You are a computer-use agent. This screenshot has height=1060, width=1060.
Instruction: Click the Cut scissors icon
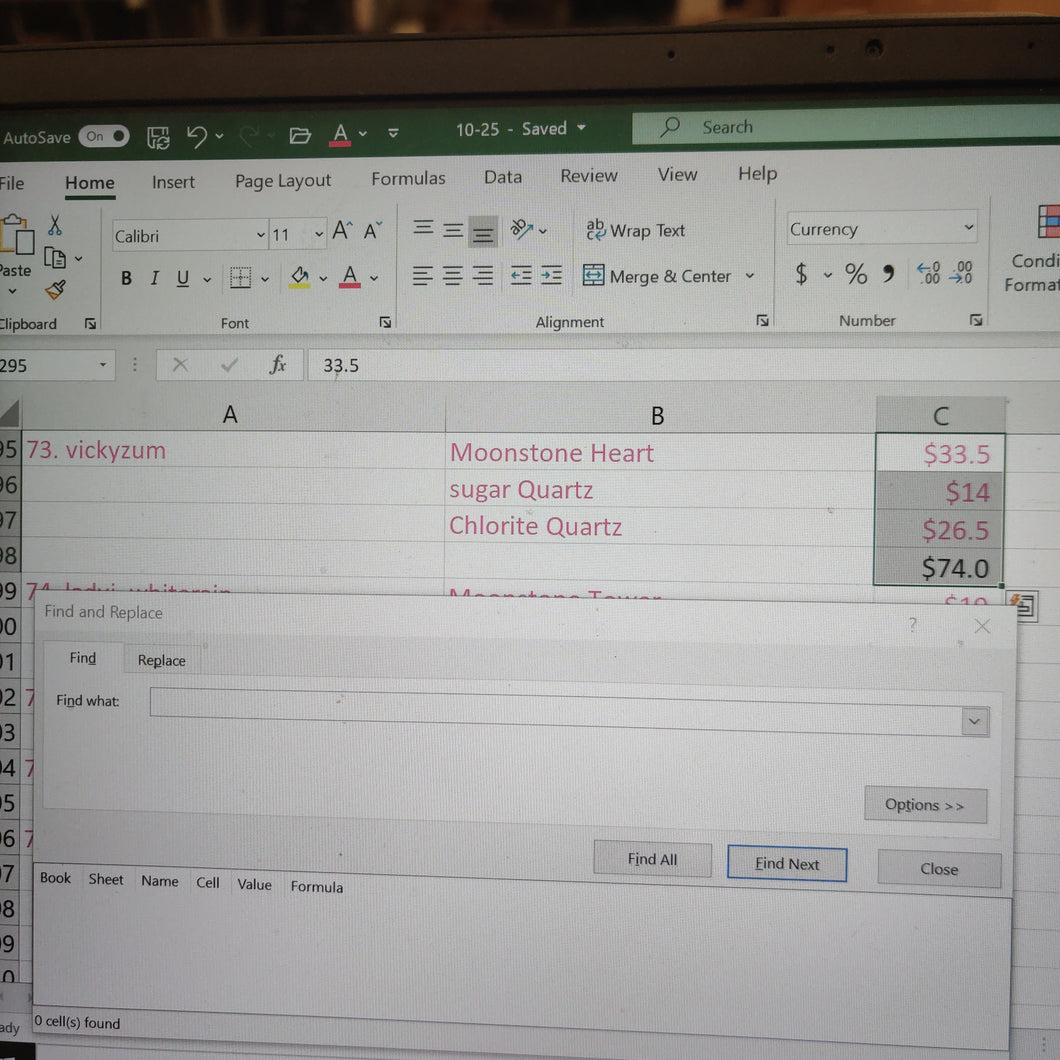pyautogui.click(x=55, y=225)
